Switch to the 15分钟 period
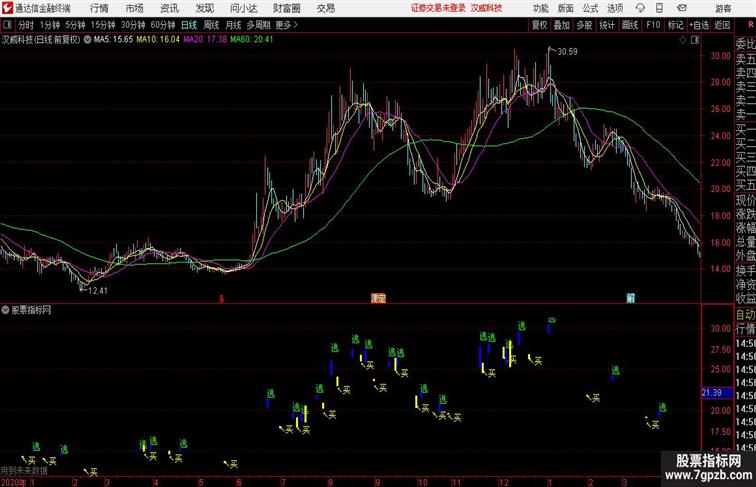Screen dimensions: 756x487 [x=103, y=25]
